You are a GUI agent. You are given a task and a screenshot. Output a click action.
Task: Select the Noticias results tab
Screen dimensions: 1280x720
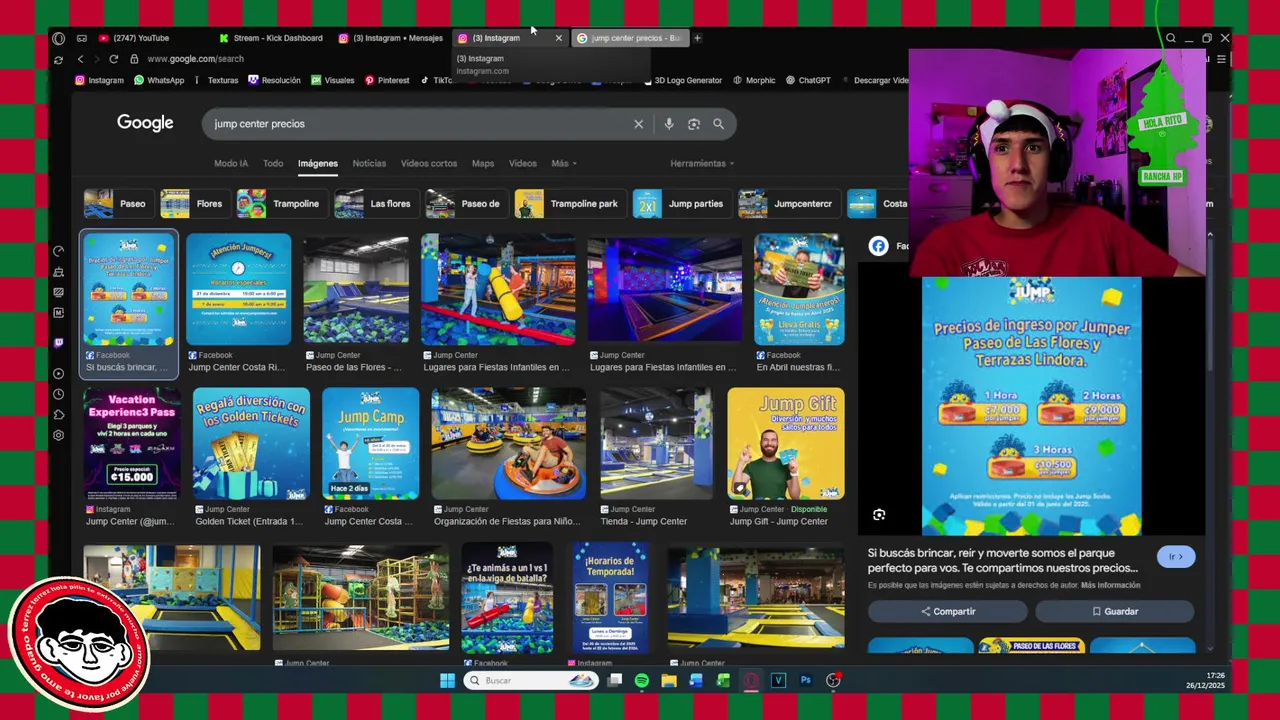pos(369,163)
